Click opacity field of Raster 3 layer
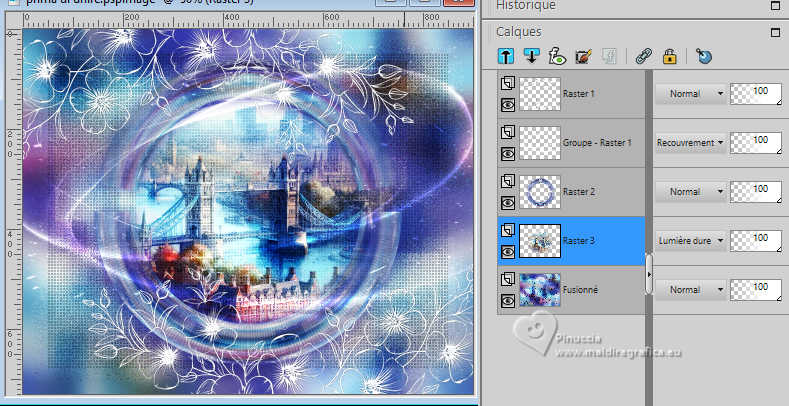The width and height of the screenshot is (789, 406). pos(756,241)
